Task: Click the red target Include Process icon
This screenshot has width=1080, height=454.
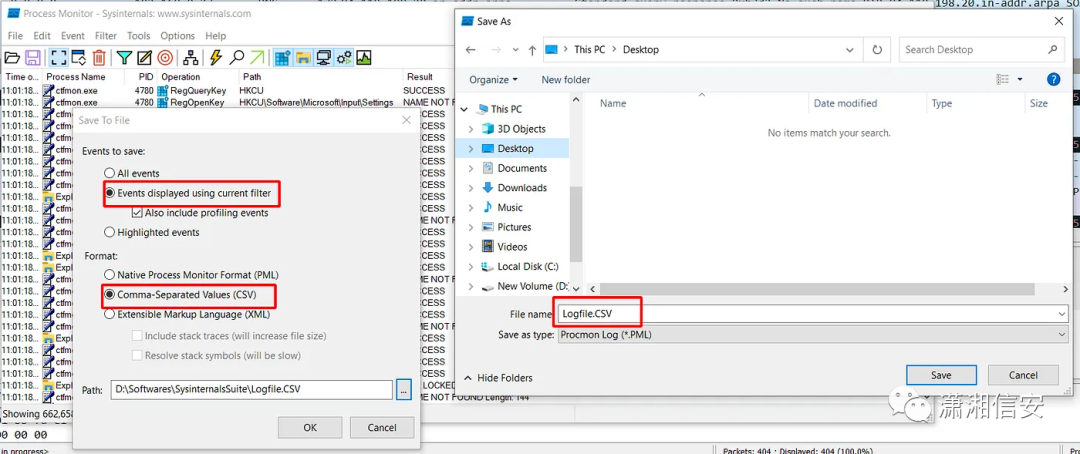Action: pos(165,58)
